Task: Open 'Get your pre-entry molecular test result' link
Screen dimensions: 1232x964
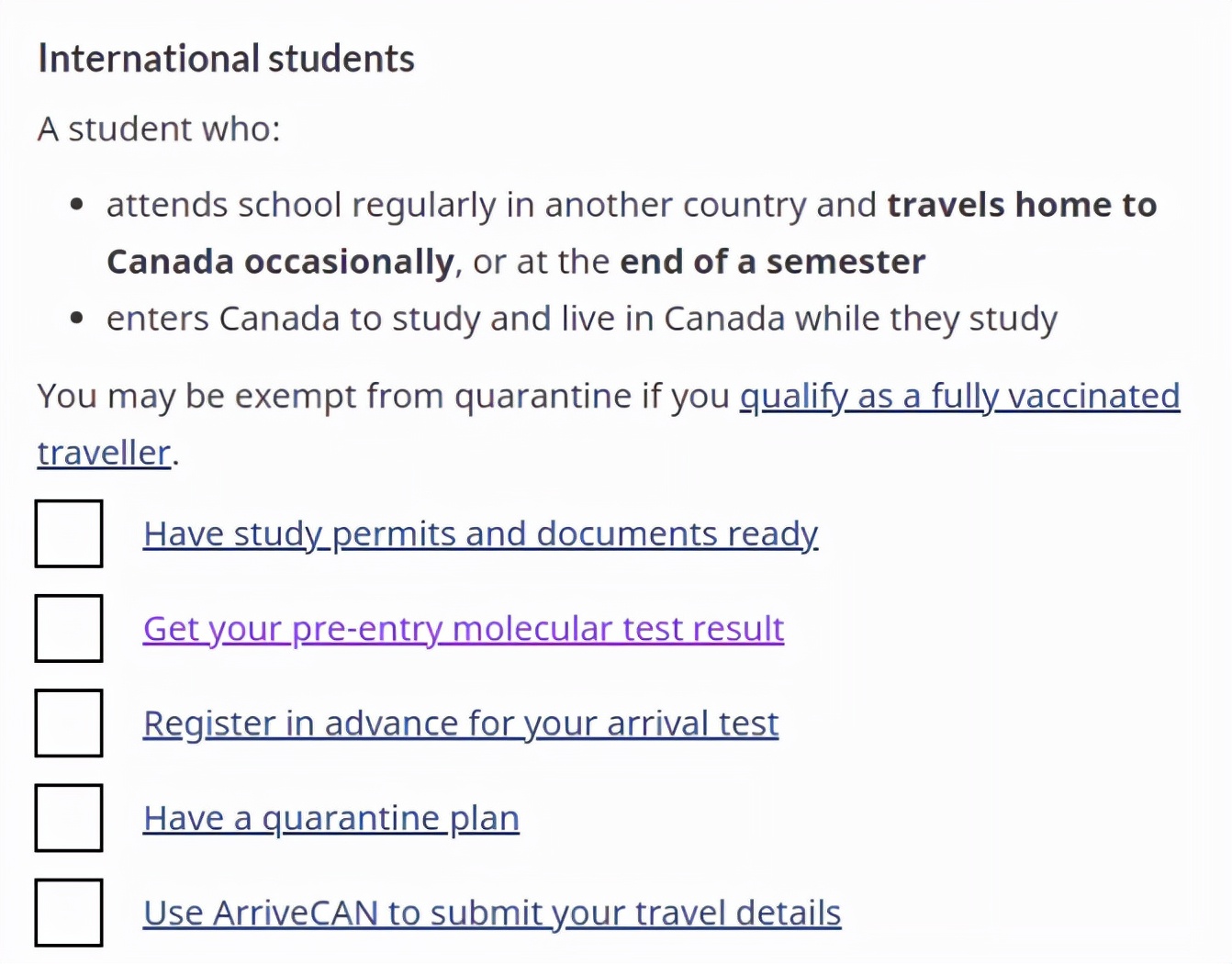Action: 464,629
